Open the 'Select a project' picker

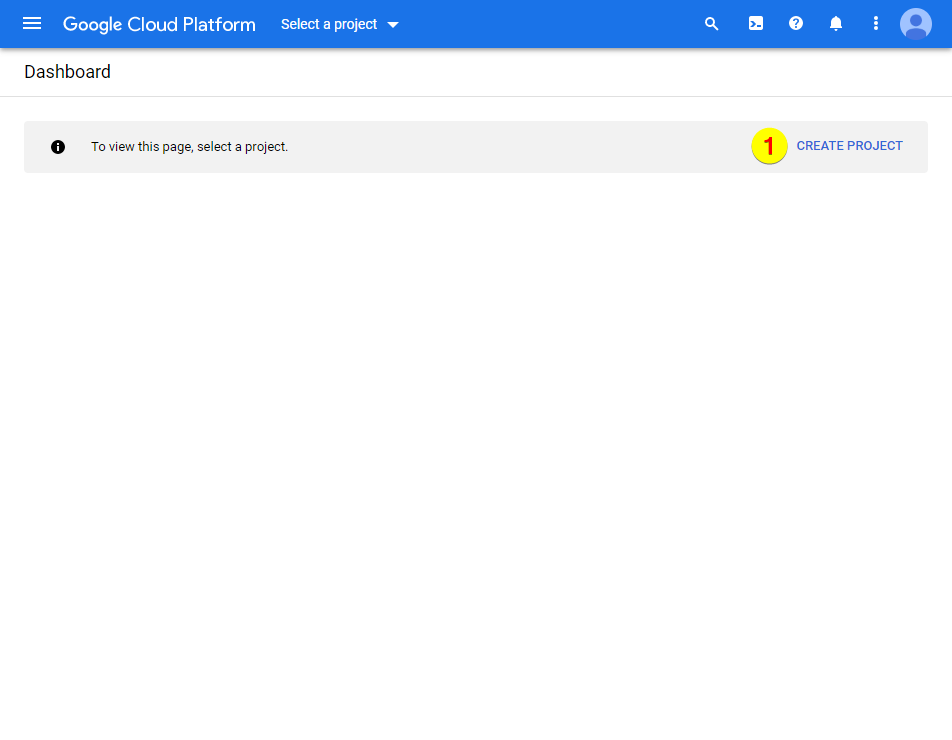[329, 24]
